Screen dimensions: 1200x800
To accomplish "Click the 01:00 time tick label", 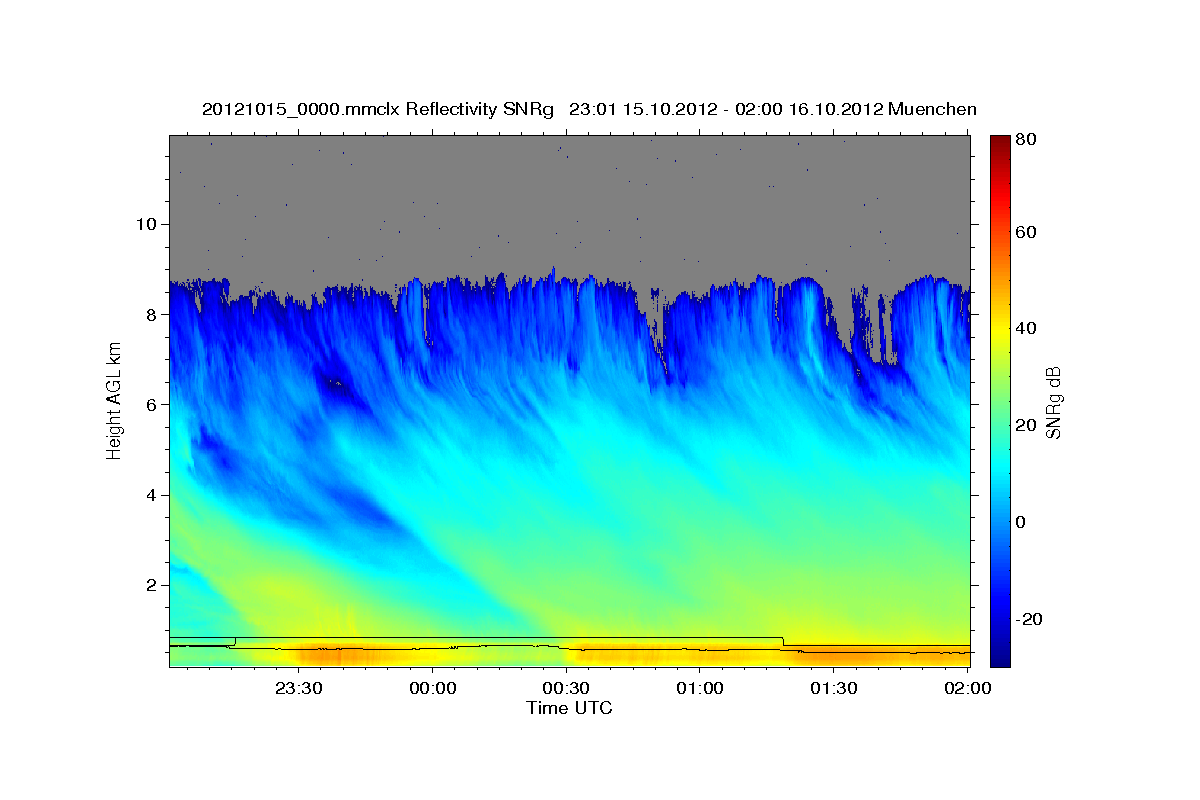I will [x=700, y=688].
